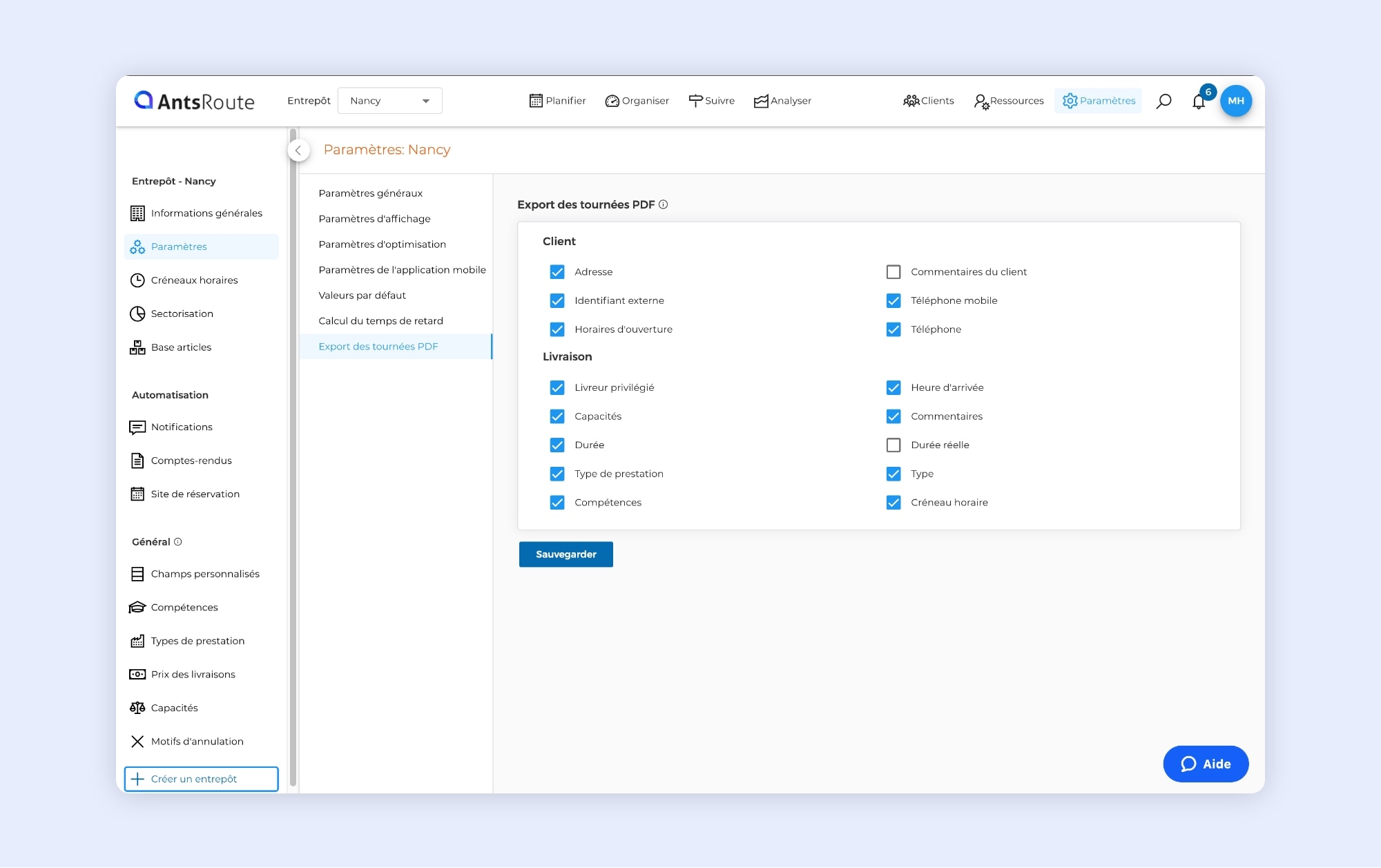Image resolution: width=1381 pixels, height=868 pixels.
Task: Open Créneaux horaires clock icon
Action: 137,280
